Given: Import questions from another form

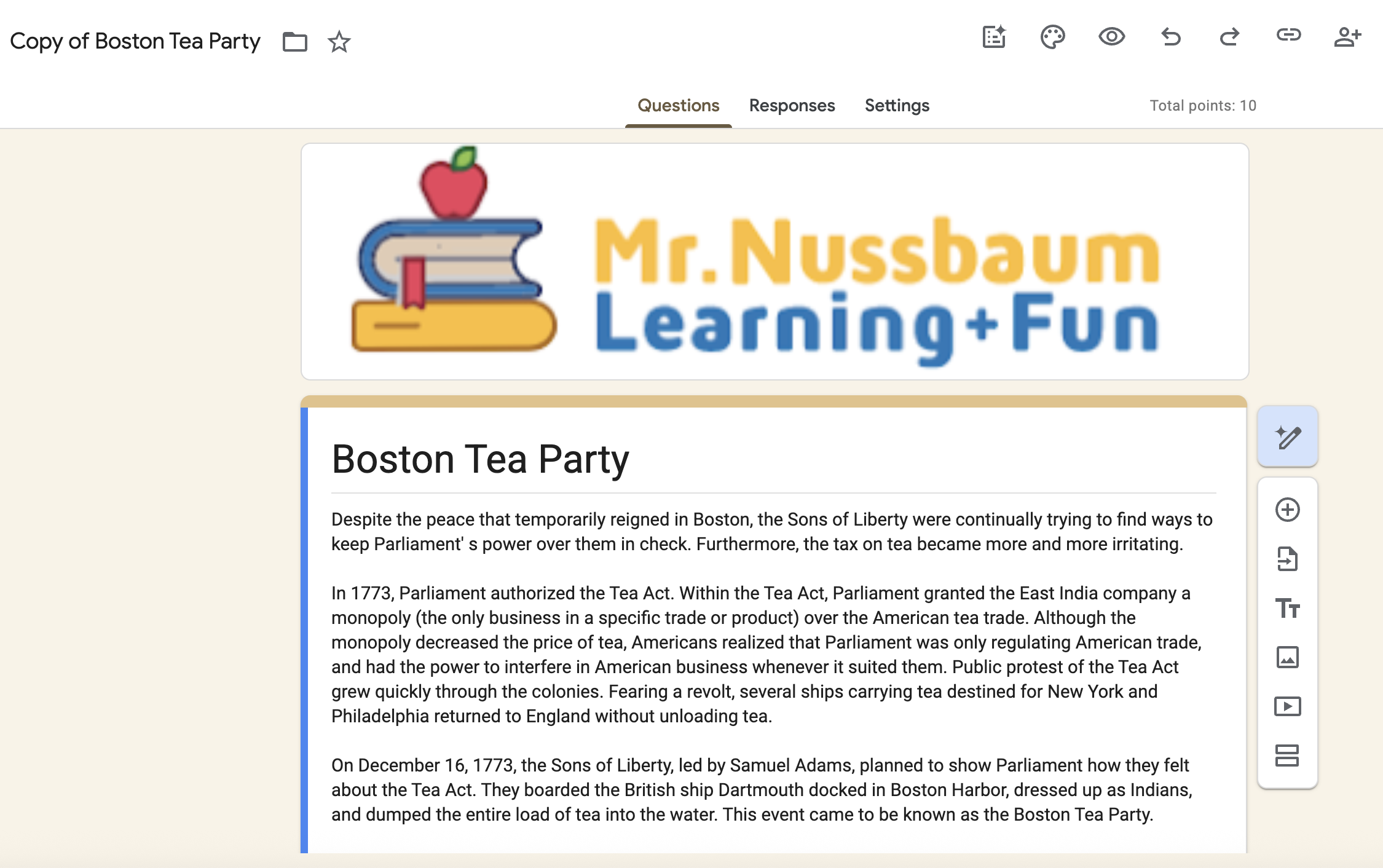Looking at the screenshot, I should (x=1287, y=559).
